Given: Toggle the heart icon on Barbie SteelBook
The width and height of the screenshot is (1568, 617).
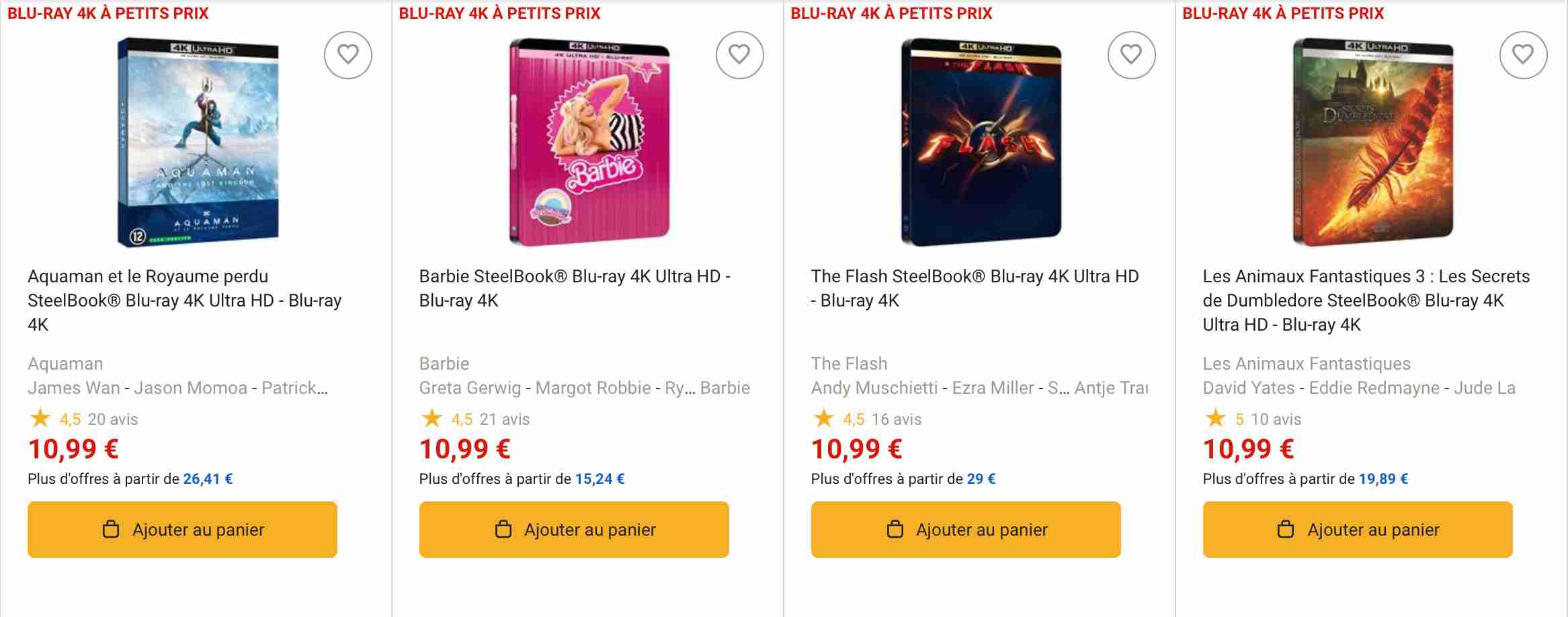Looking at the screenshot, I should [x=739, y=55].
